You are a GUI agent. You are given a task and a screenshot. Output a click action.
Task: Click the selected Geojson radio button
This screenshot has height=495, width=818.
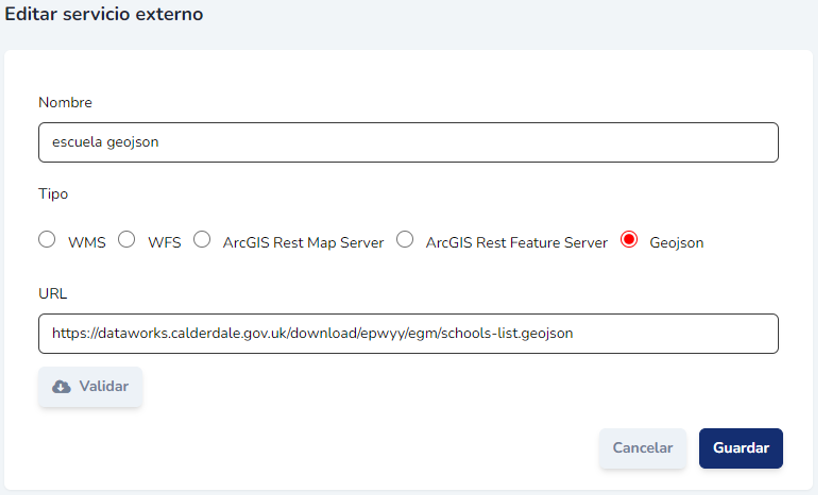629,240
